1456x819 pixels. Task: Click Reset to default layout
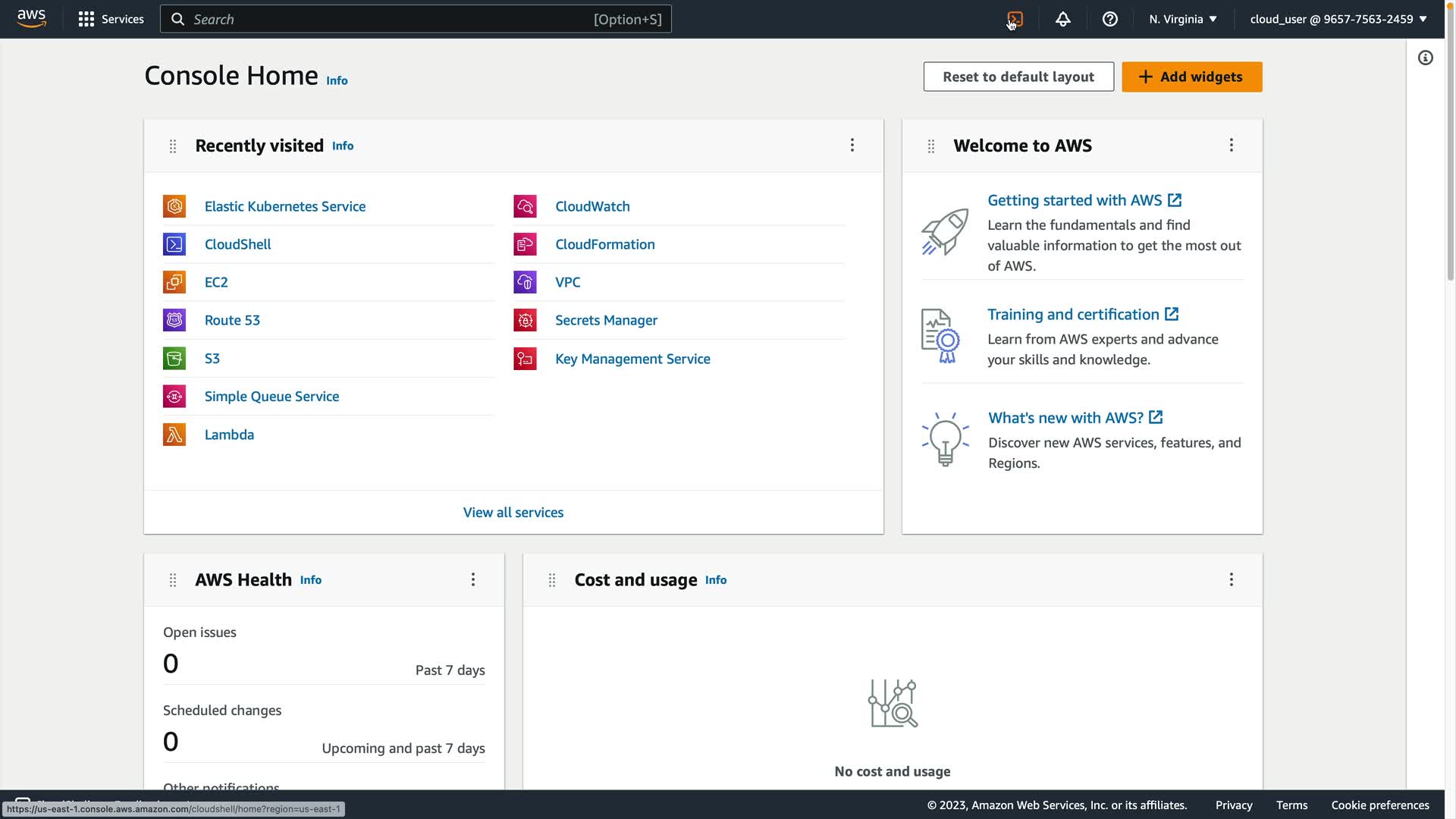coord(1018,77)
